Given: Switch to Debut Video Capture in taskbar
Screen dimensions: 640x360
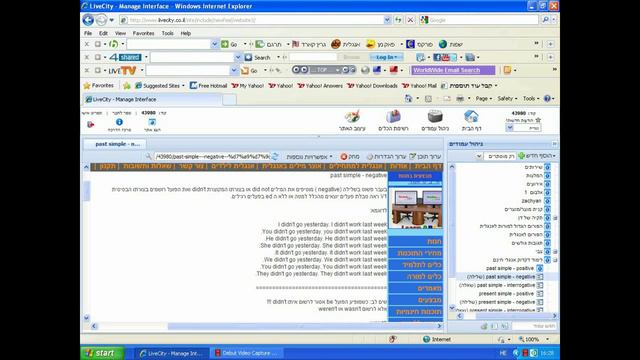Looking at the screenshot, I should (x=247, y=353).
